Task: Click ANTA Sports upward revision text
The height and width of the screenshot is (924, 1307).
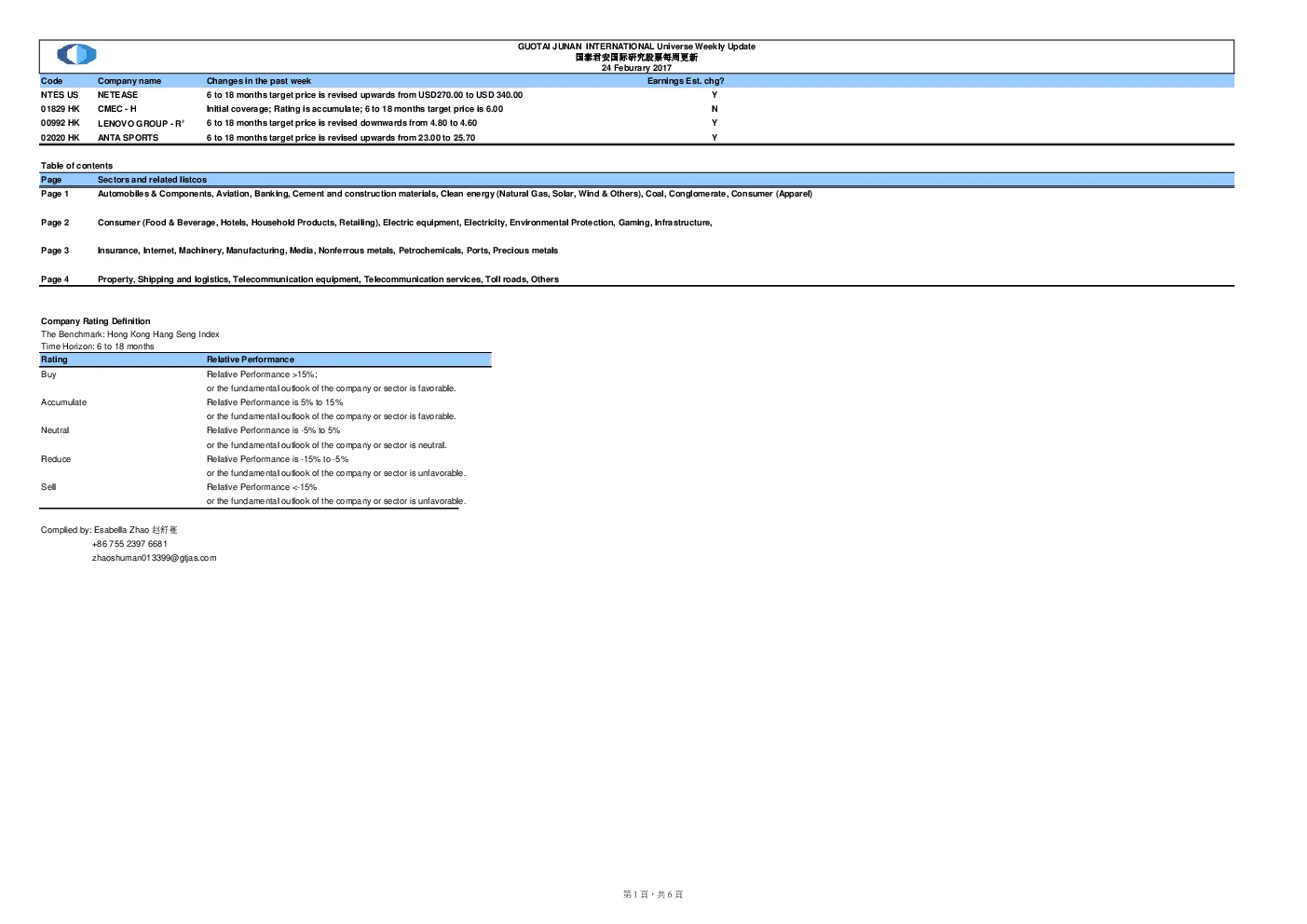Action: pyautogui.click(x=341, y=138)
